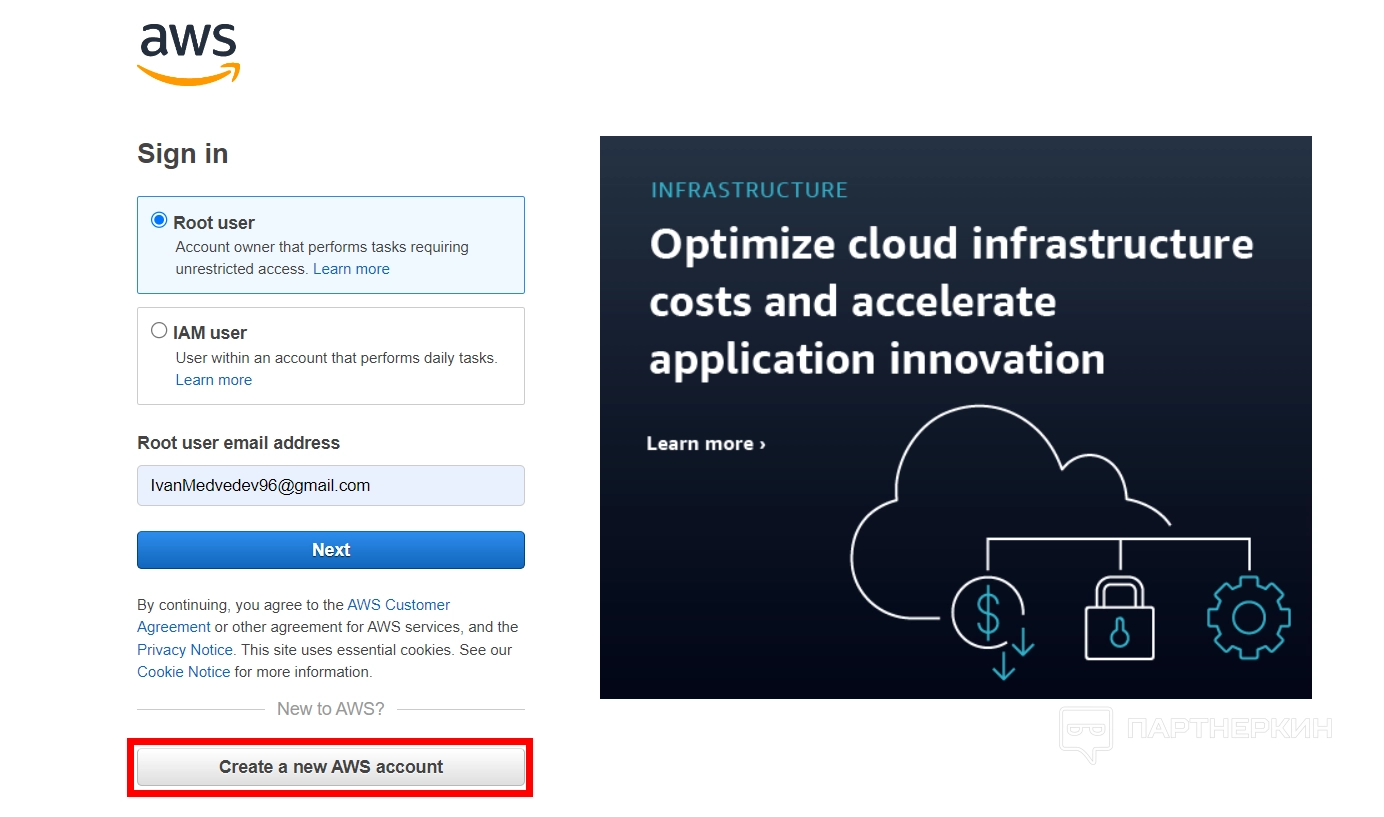Screen dimensions: 1384x817
Task: Click Create a new AWS account
Action: (331, 767)
